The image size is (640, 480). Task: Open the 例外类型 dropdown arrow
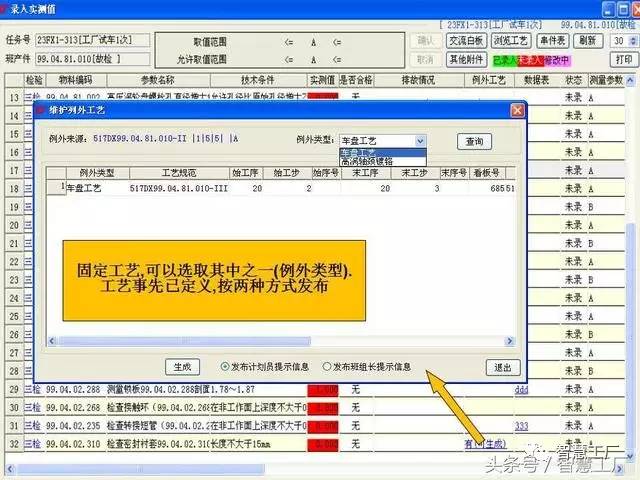click(x=420, y=142)
